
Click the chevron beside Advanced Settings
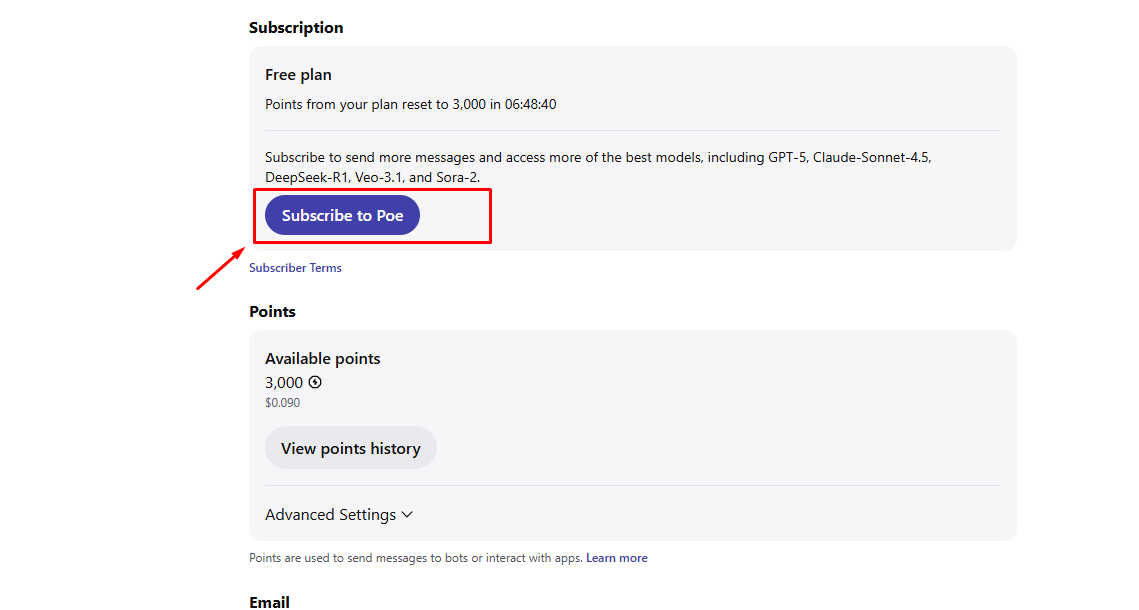407,515
